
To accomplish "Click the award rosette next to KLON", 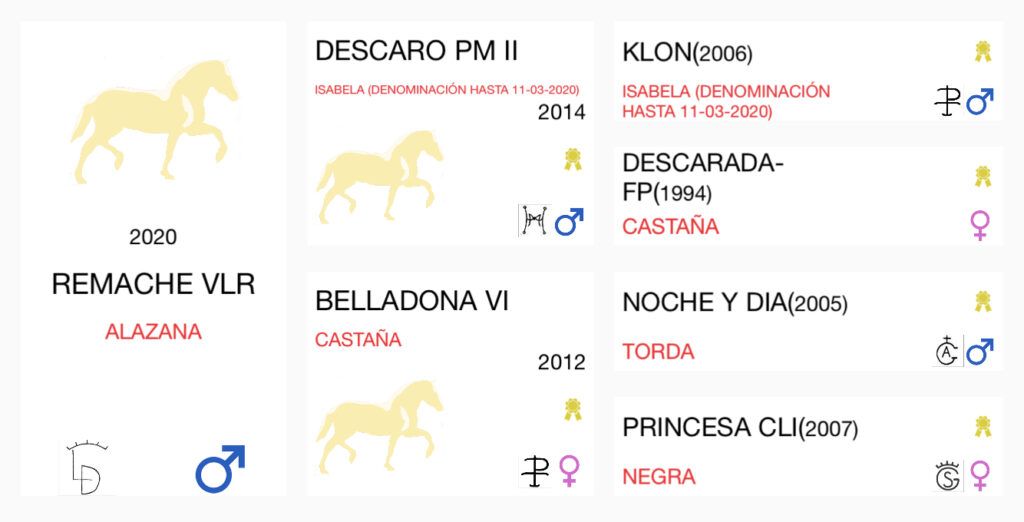I will pos(983,52).
